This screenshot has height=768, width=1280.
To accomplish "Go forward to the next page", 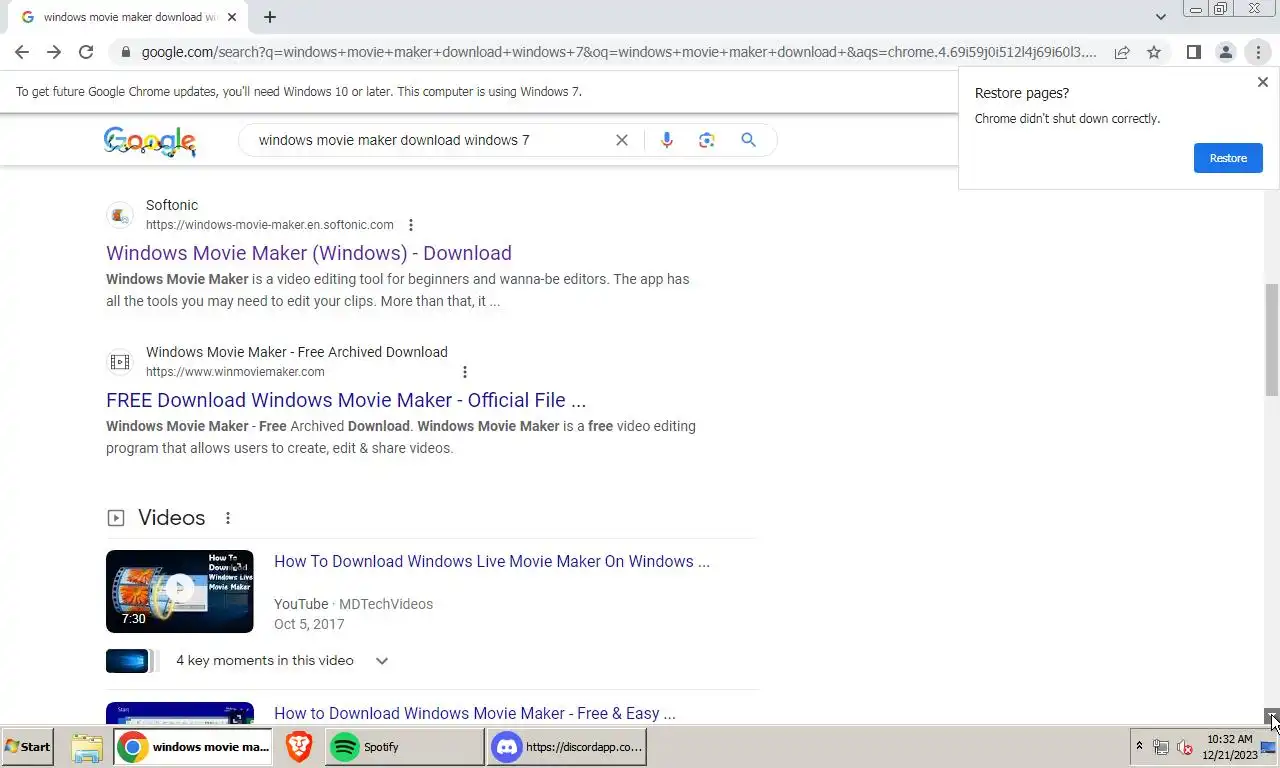I will (54, 52).
